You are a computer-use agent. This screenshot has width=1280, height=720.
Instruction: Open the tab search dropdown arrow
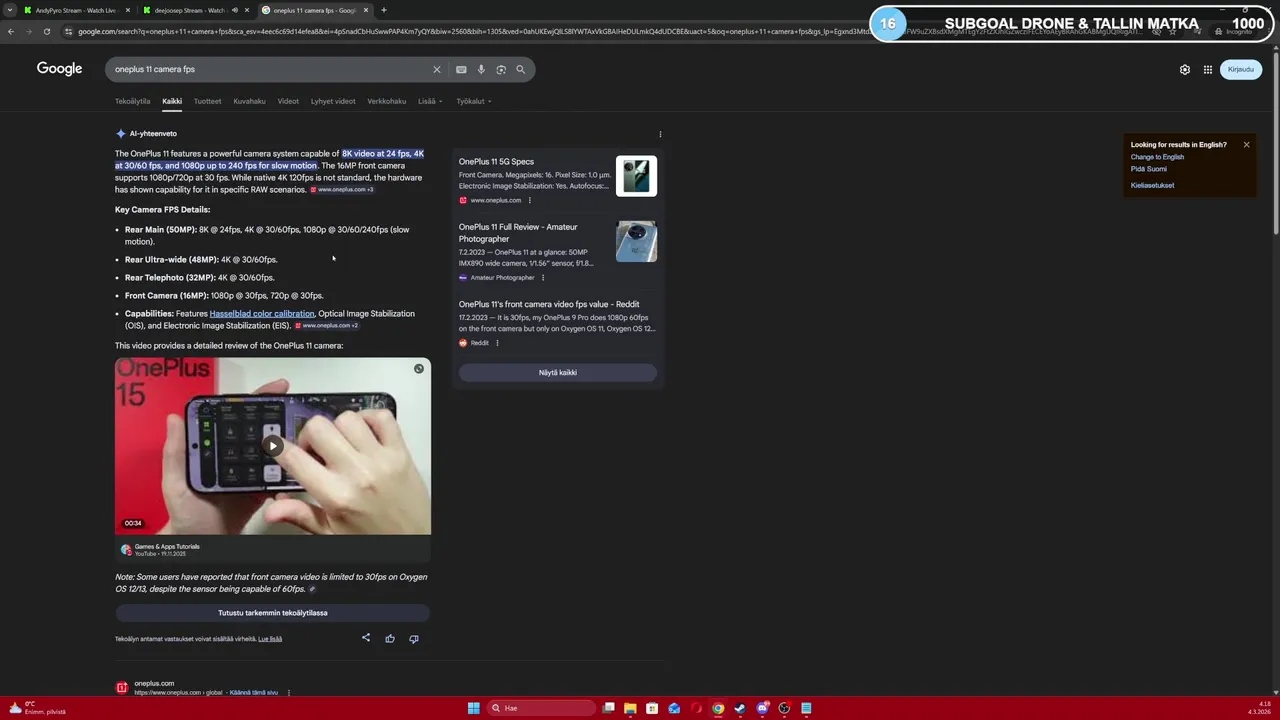[x=10, y=10]
